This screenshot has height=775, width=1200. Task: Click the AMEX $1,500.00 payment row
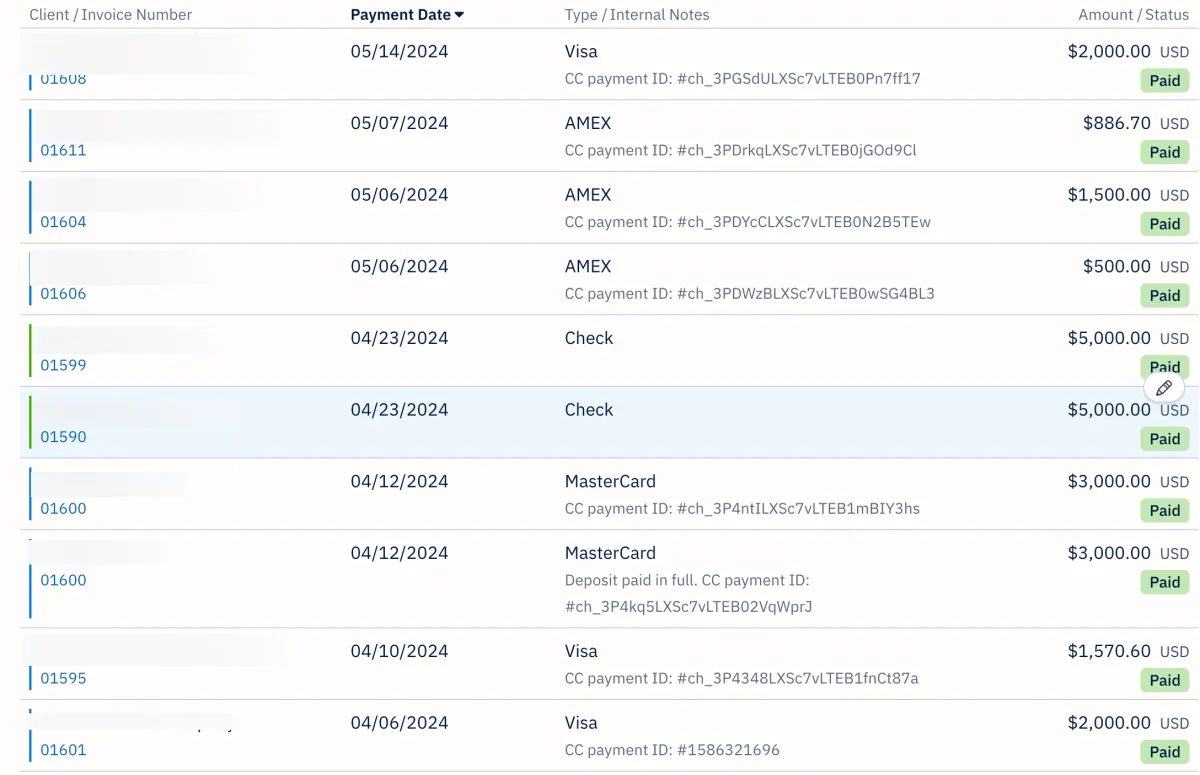(610, 208)
